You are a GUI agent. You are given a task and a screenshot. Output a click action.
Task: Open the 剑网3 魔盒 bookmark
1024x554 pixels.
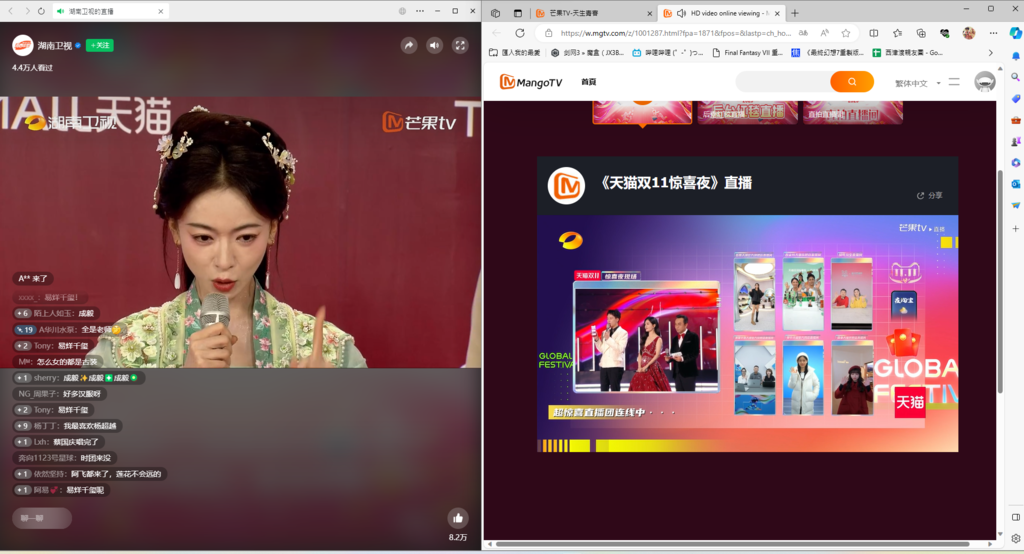coord(587,52)
